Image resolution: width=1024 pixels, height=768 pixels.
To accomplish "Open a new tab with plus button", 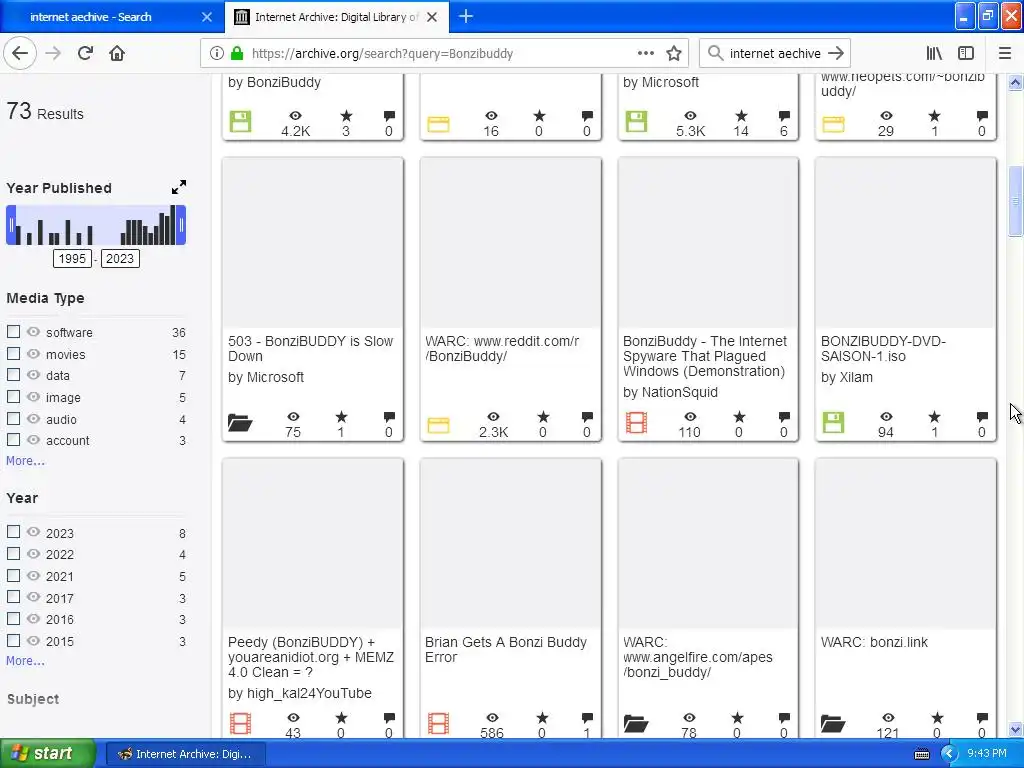I will 466,16.
